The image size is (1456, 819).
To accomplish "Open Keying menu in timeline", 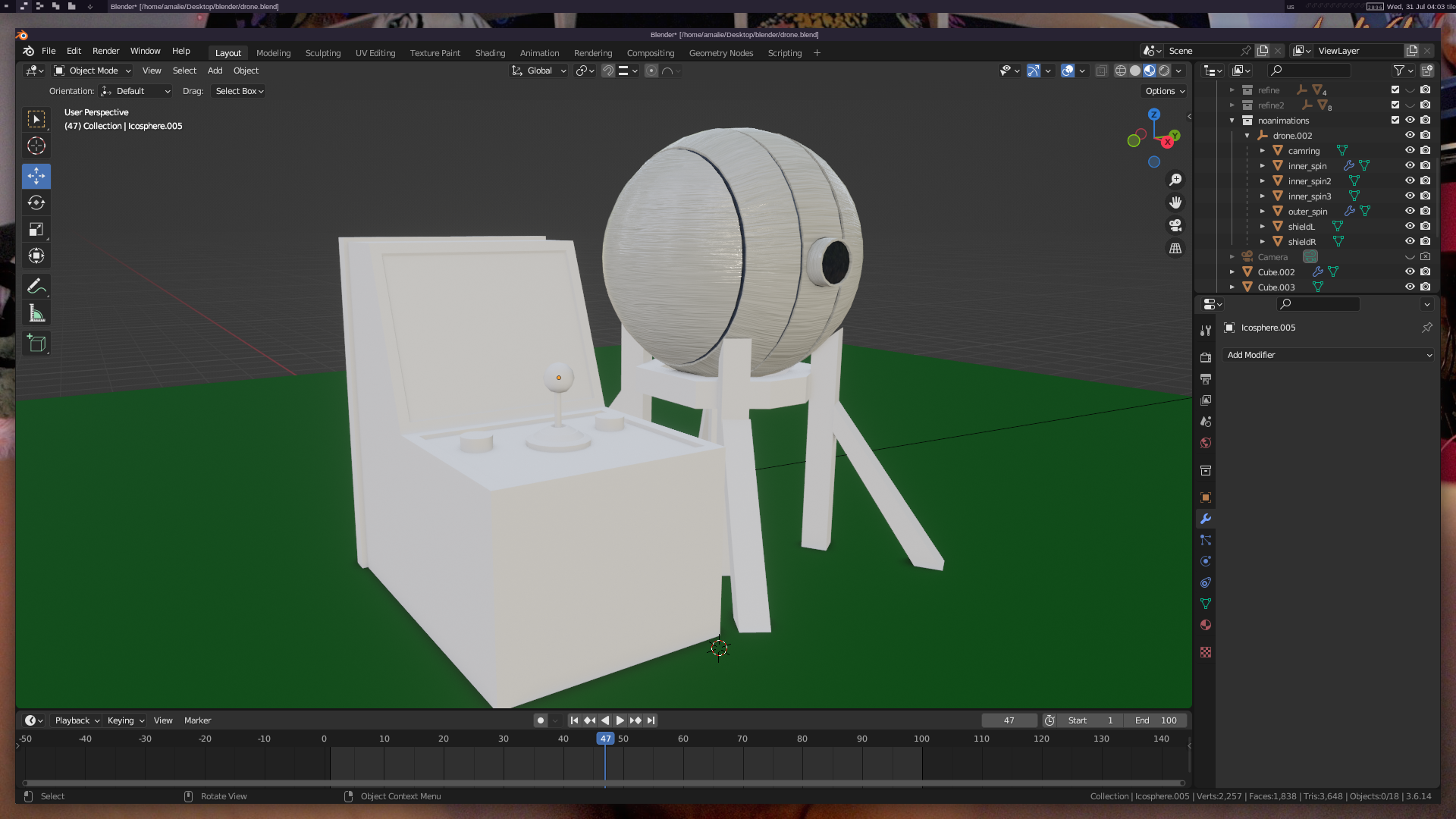I will (125, 720).
